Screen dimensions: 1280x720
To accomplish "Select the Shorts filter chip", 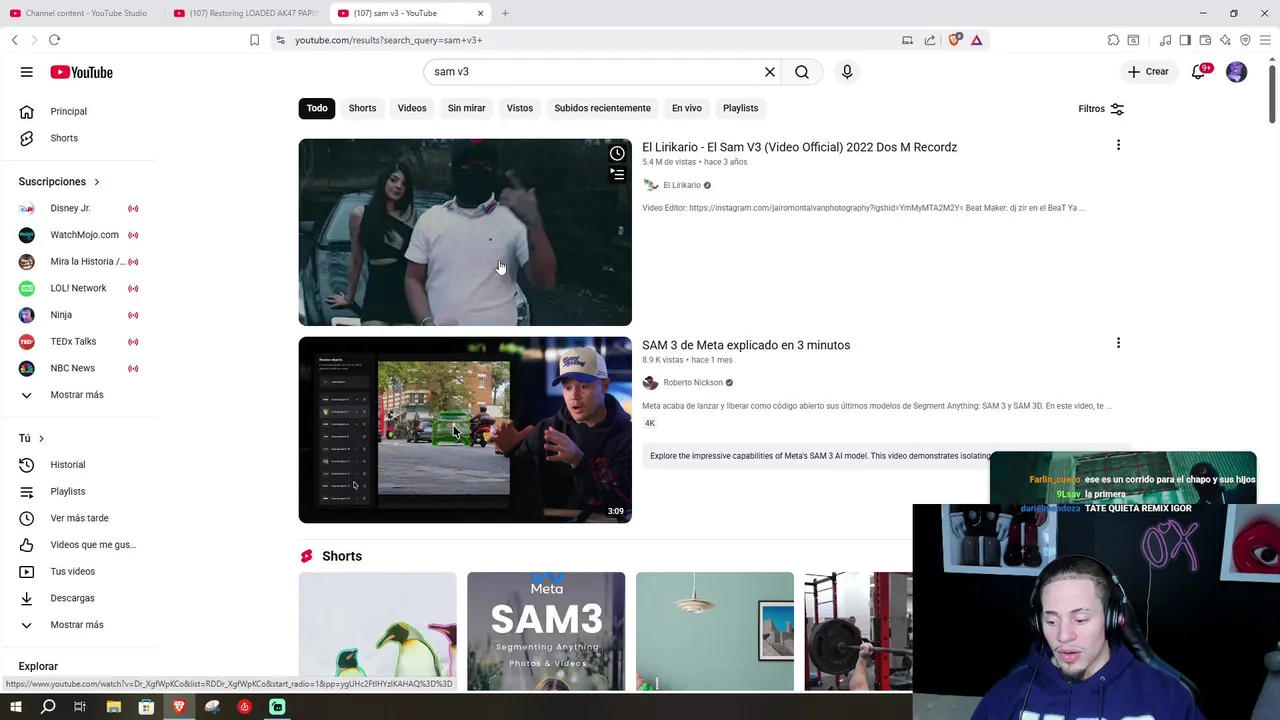I will pyautogui.click(x=362, y=108).
